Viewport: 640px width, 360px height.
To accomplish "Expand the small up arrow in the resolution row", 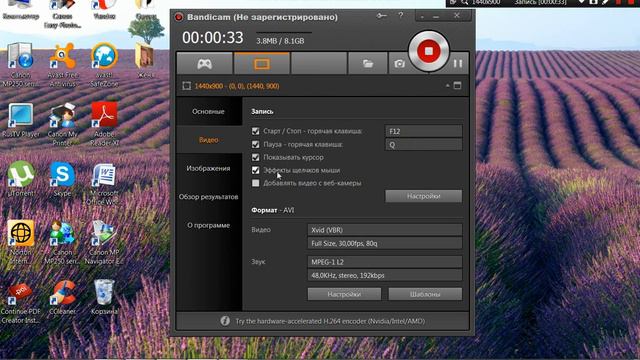I will (448, 86).
